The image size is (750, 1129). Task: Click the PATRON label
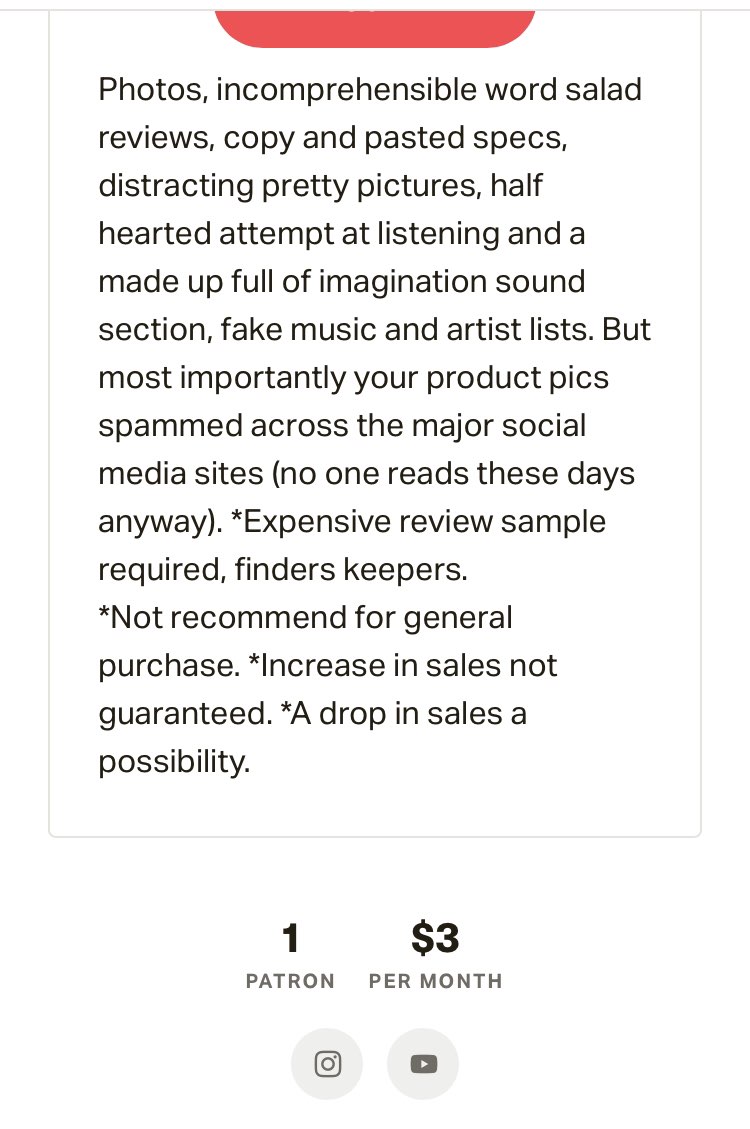point(290,981)
